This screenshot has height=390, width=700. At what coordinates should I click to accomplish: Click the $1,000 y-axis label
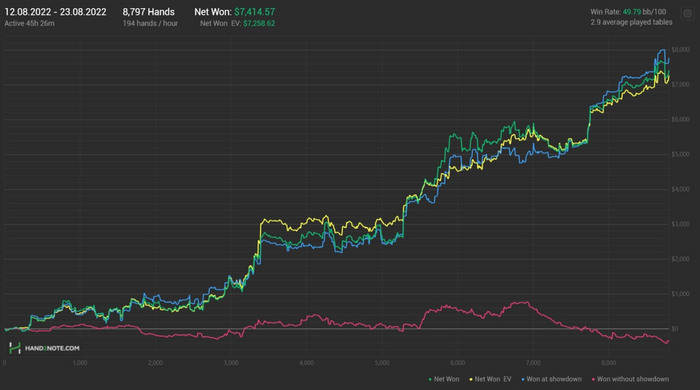[x=680, y=294]
